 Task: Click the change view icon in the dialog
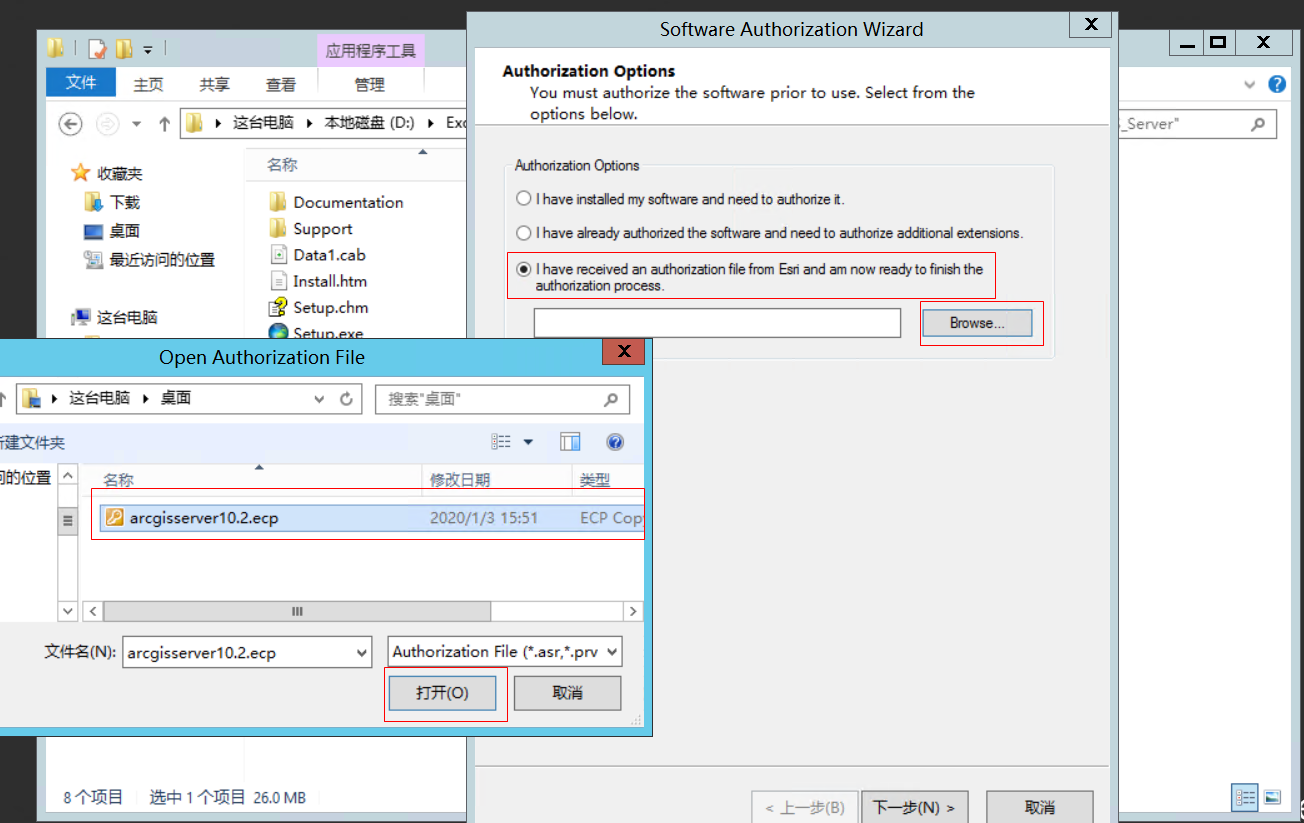tap(501, 442)
